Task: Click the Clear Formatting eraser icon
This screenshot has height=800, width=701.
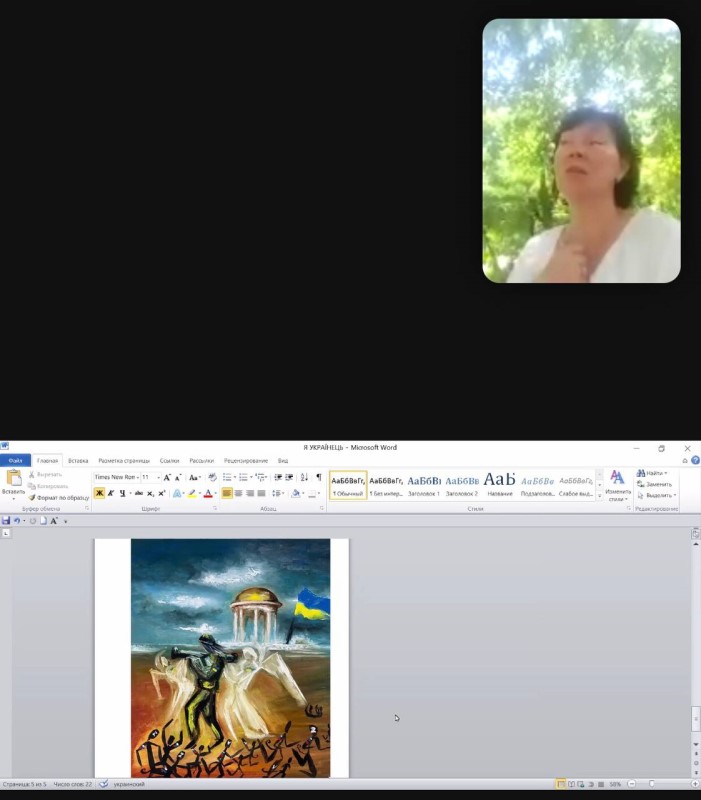Action: coord(212,478)
